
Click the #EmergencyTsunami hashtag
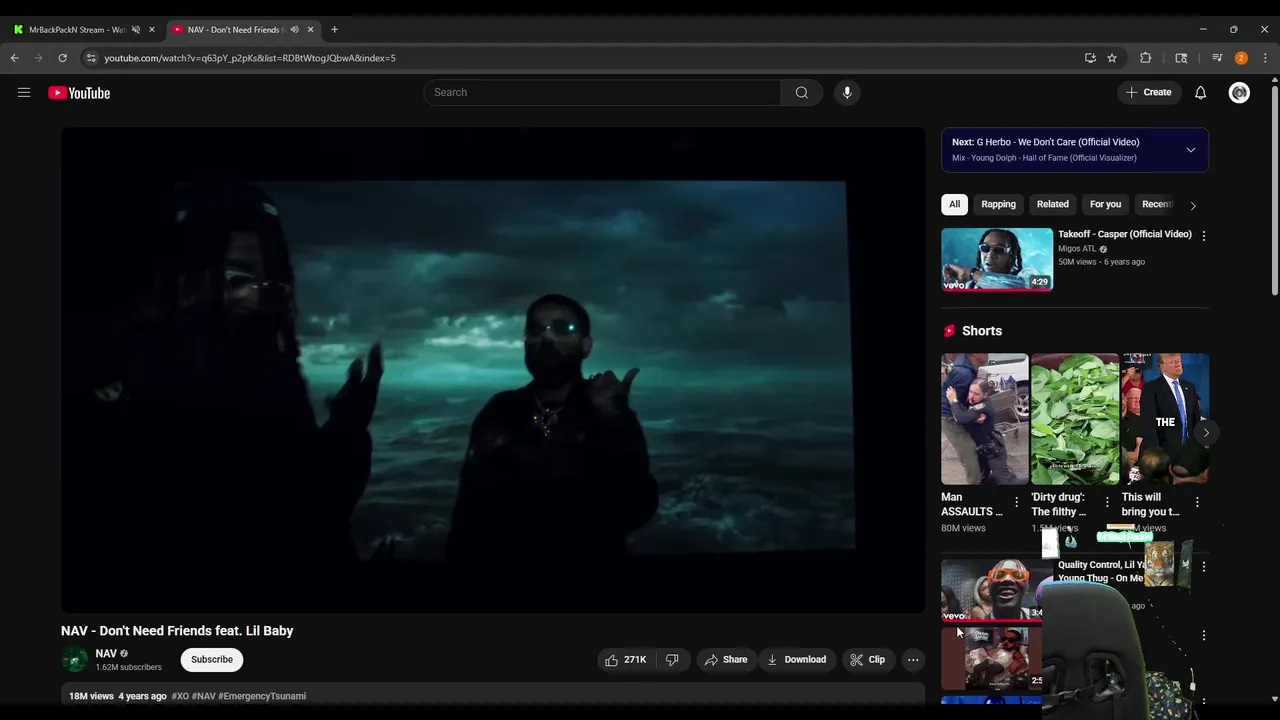pyautogui.click(x=262, y=696)
